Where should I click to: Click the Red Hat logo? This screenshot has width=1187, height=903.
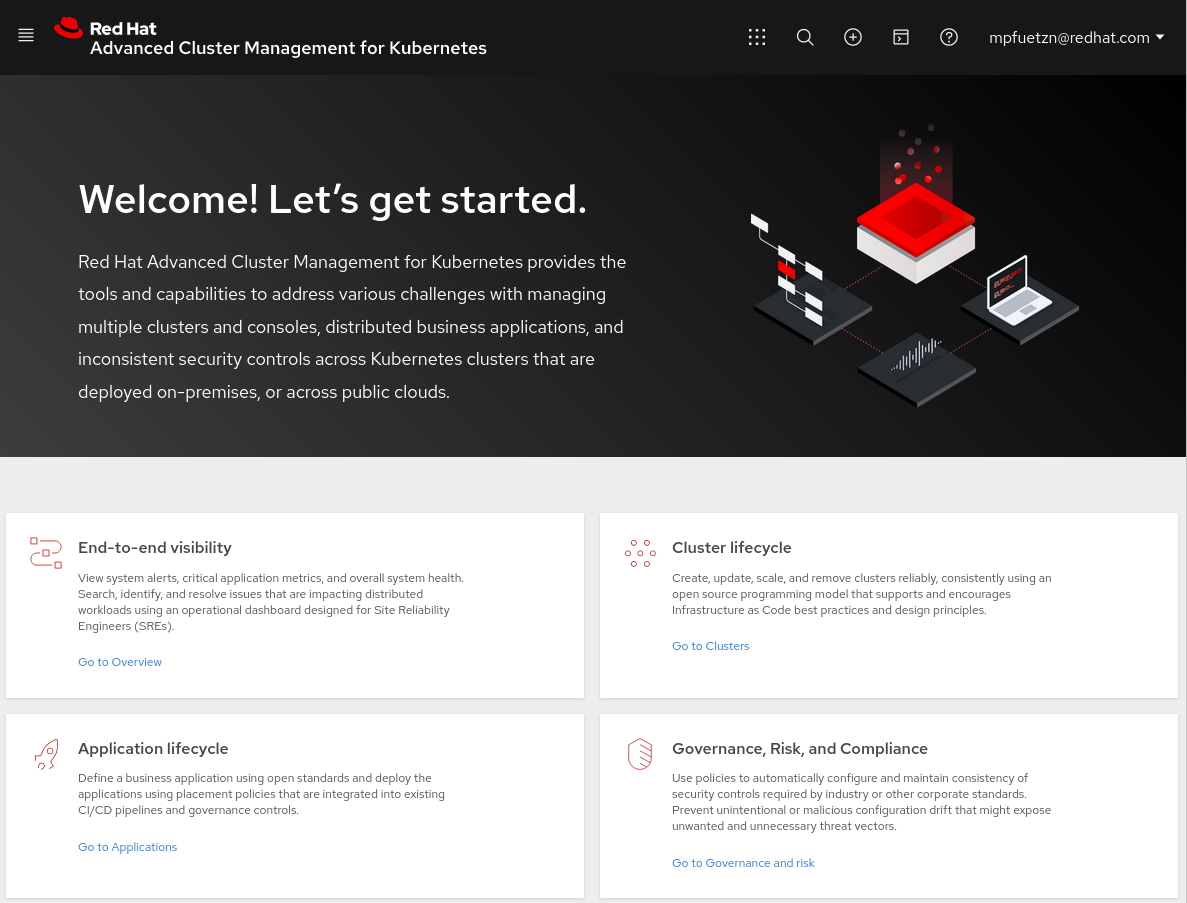(69, 28)
